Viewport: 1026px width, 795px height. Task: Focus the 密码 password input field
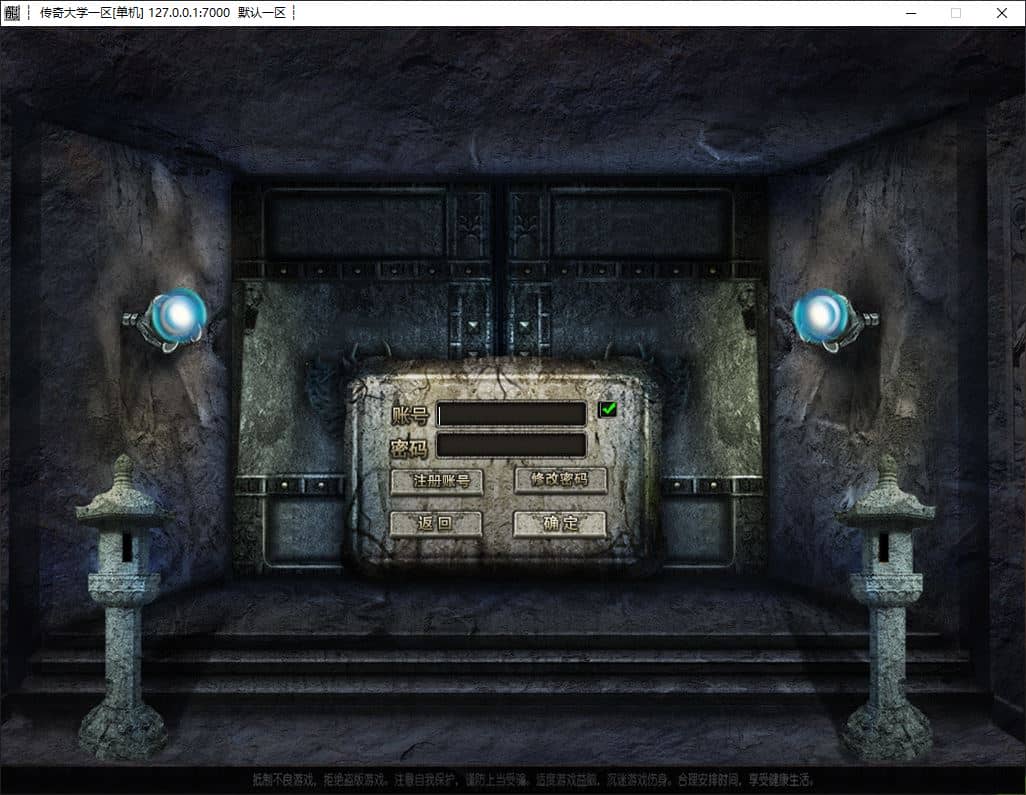click(x=512, y=446)
